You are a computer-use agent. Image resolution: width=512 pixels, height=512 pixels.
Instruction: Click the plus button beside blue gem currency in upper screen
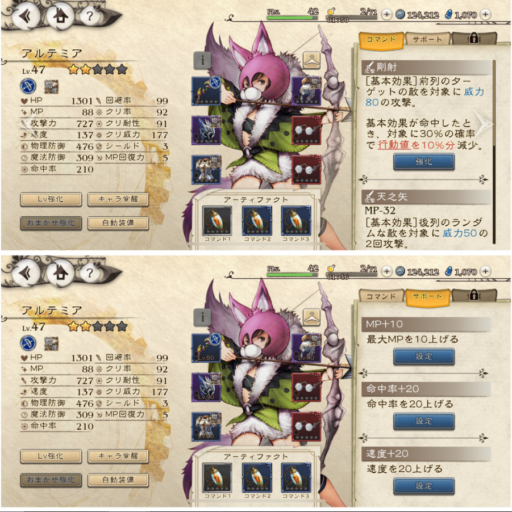pyautogui.click(x=486, y=14)
